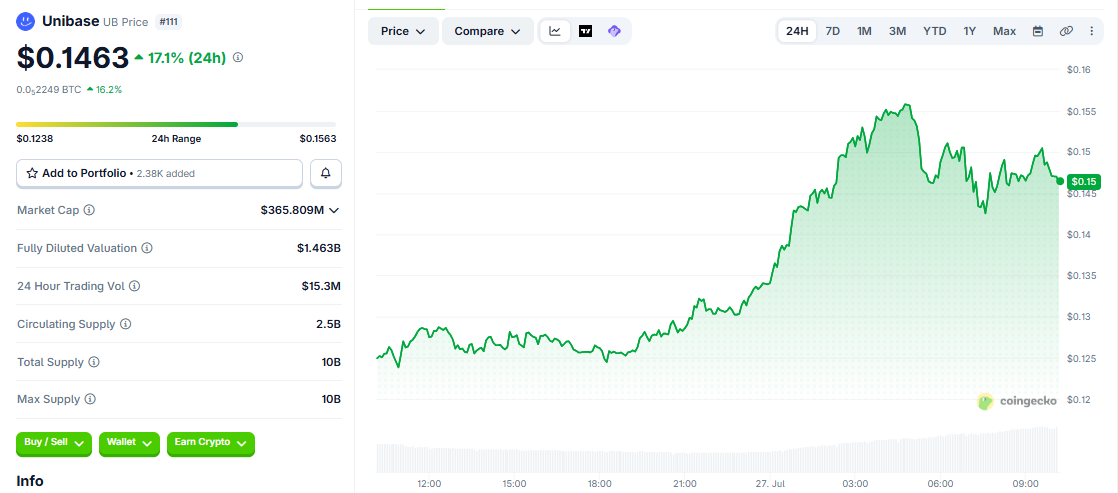Copy chart link via chain icon
Viewport: 1118px width, 493px height.
pyautogui.click(x=1066, y=31)
